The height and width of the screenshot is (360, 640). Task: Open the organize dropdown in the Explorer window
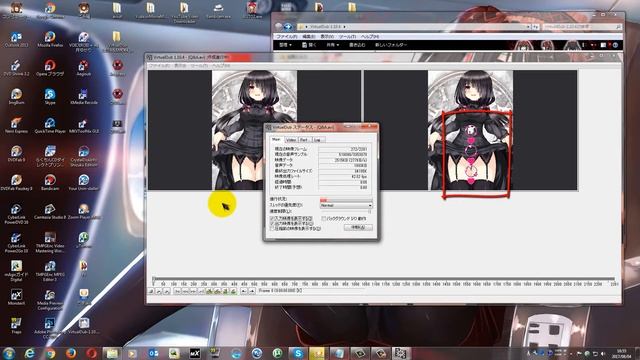tap(285, 45)
